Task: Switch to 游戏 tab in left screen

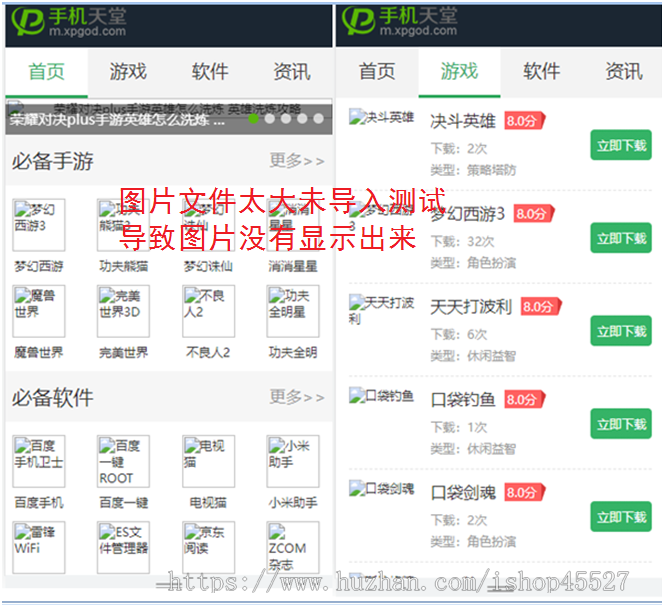Action: pyautogui.click(x=128, y=72)
